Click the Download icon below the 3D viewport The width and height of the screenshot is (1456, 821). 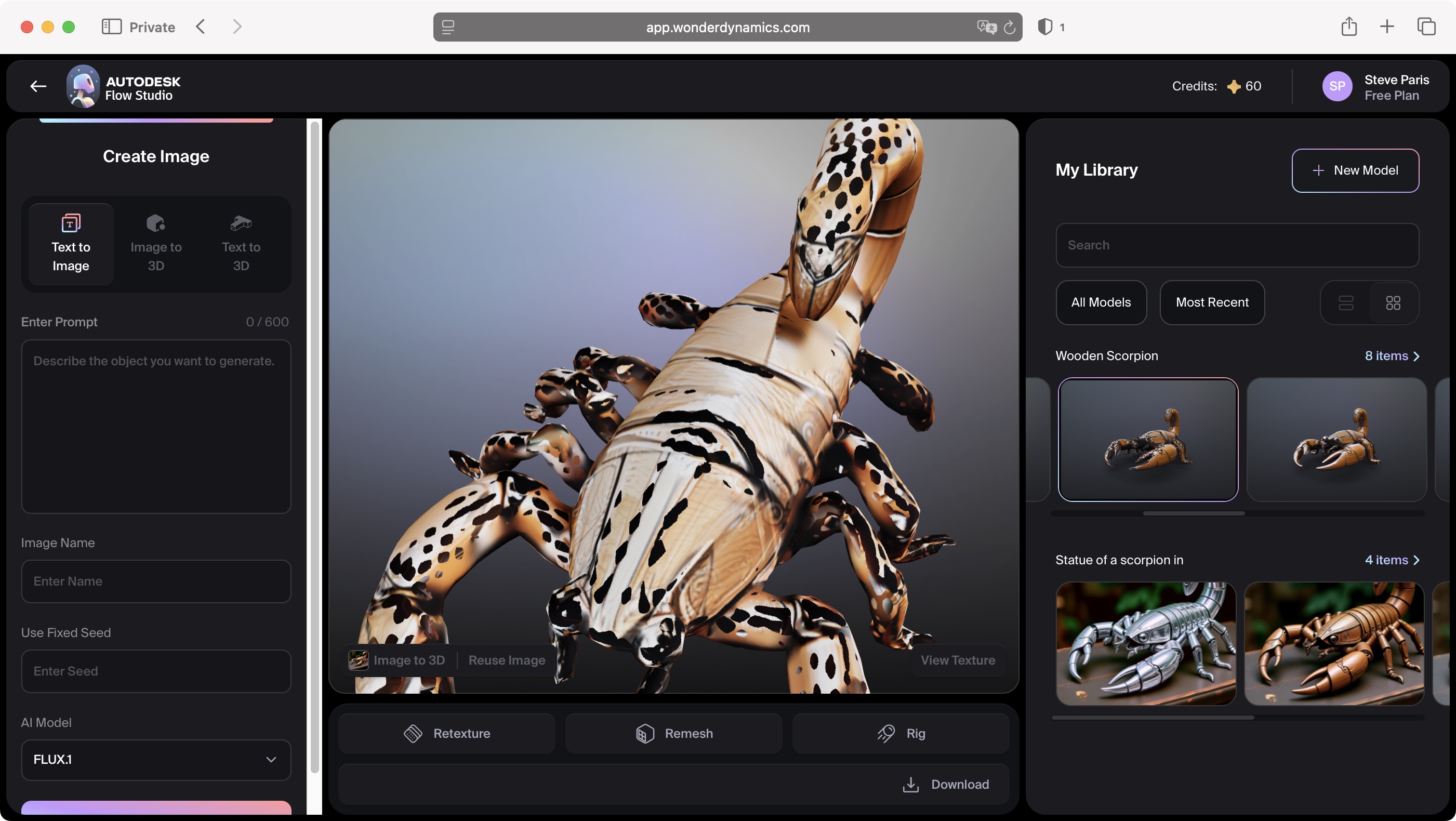pyautogui.click(x=910, y=784)
